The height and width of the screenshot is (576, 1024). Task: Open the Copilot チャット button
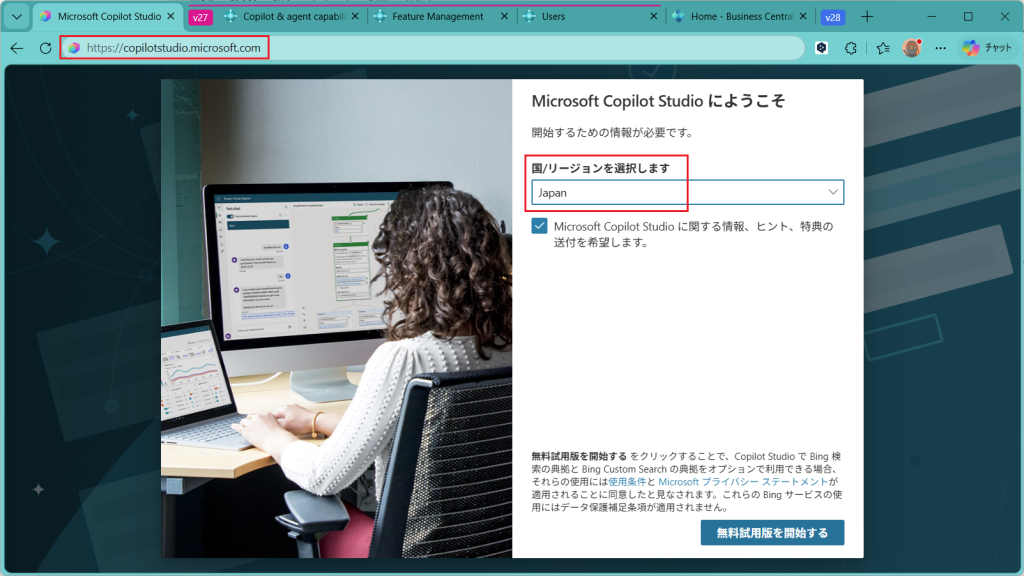[987, 48]
